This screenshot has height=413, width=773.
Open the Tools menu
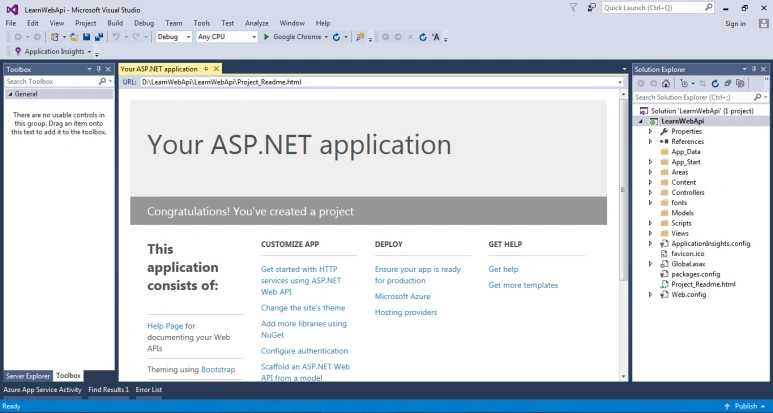202,23
